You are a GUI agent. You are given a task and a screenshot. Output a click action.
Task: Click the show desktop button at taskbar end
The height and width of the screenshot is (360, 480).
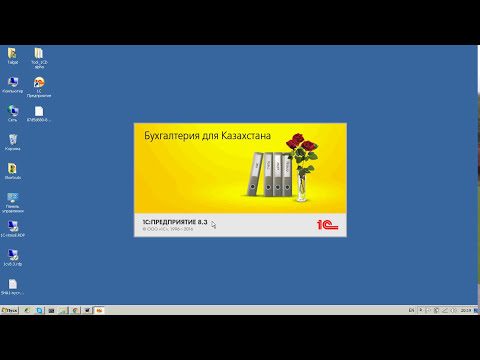(476, 310)
